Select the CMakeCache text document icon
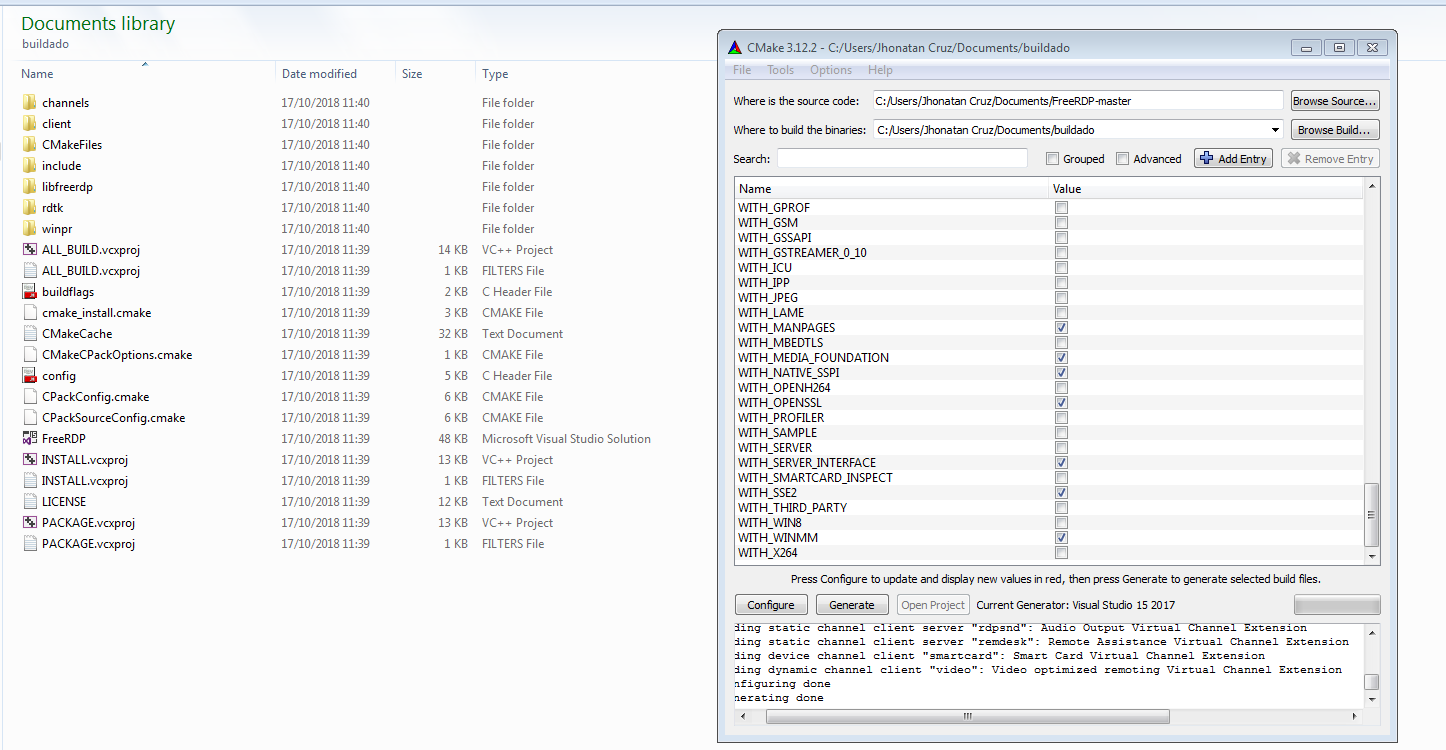The height and width of the screenshot is (750, 1446). click(x=30, y=333)
